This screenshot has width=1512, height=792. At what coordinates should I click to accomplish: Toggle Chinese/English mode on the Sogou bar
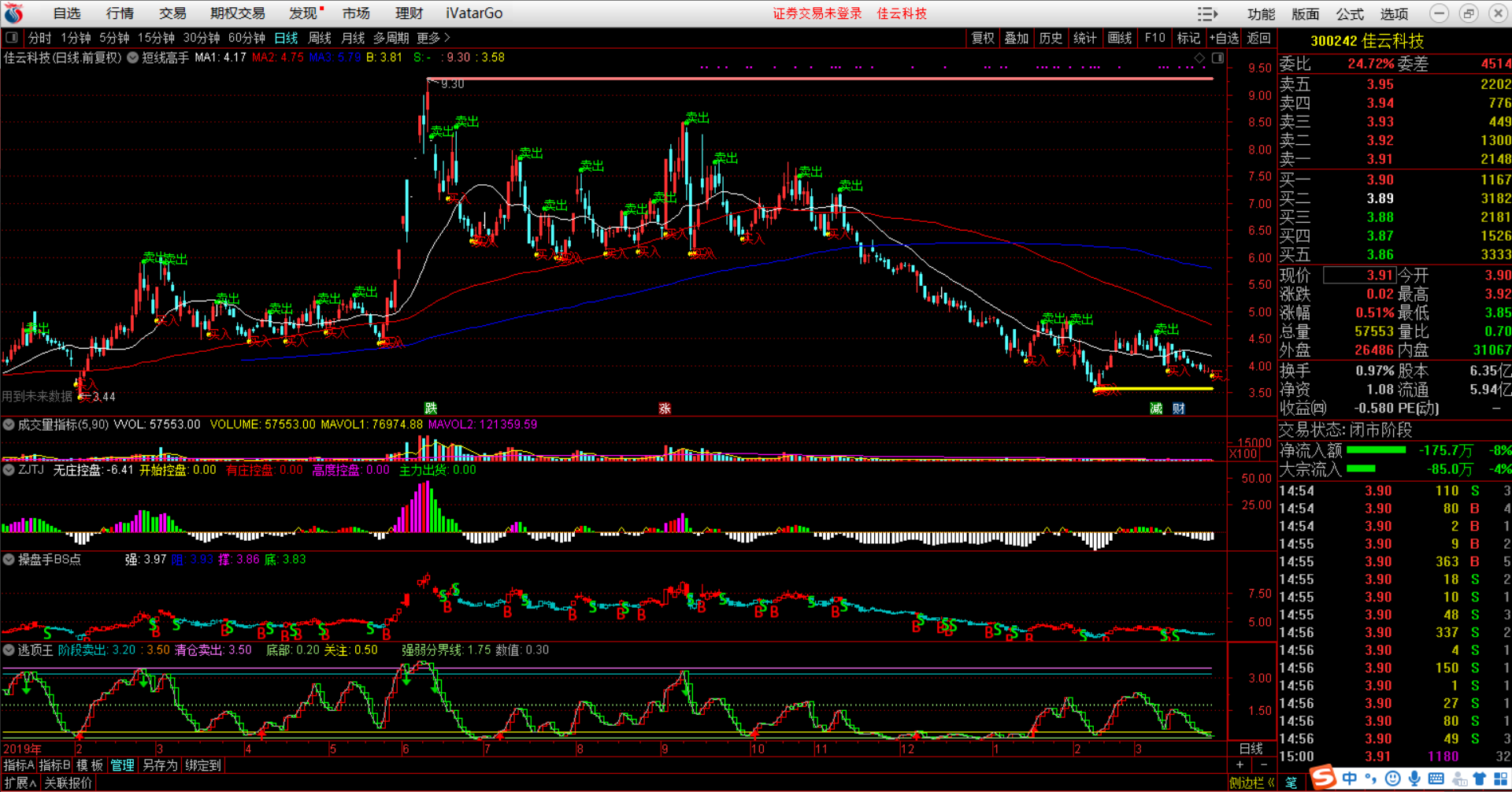tap(1350, 779)
